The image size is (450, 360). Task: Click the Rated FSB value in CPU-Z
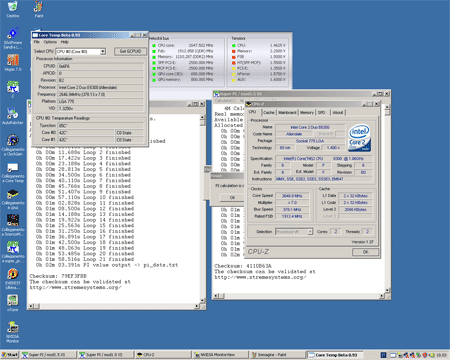(292, 216)
